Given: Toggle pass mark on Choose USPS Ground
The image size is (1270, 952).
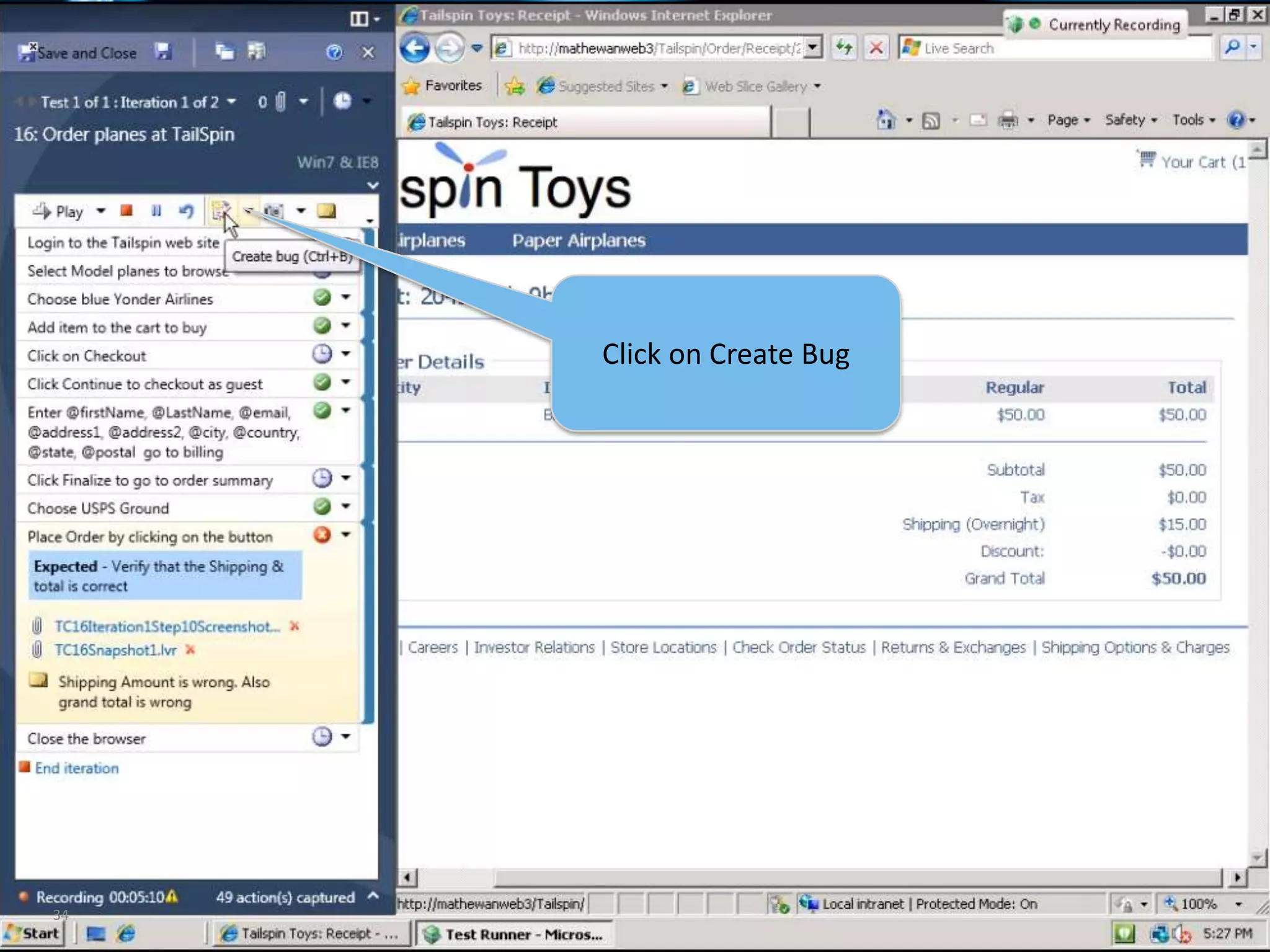Looking at the screenshot, I should click(x=322, y=506).
